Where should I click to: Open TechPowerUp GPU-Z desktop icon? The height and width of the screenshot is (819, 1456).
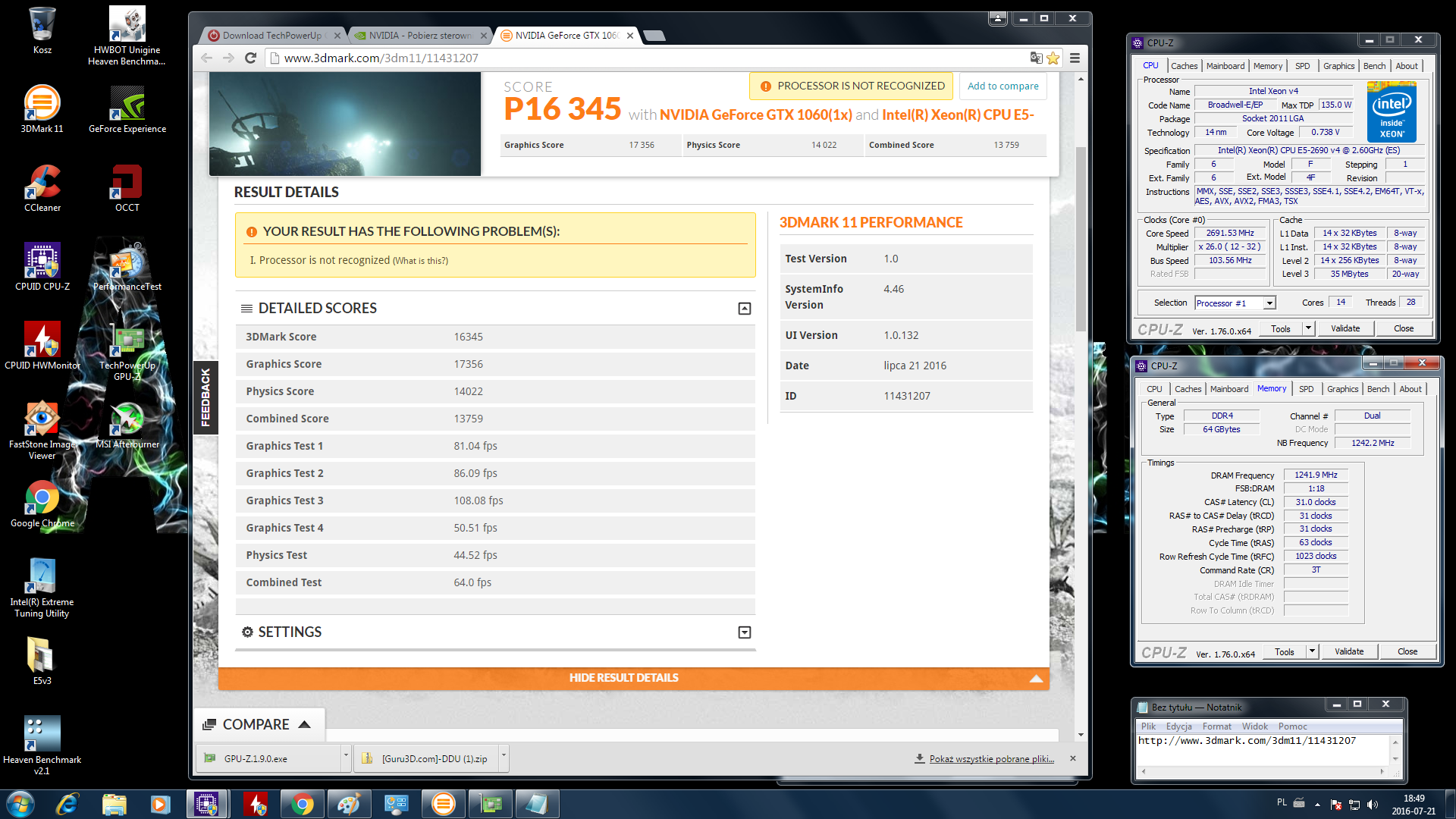127,352
